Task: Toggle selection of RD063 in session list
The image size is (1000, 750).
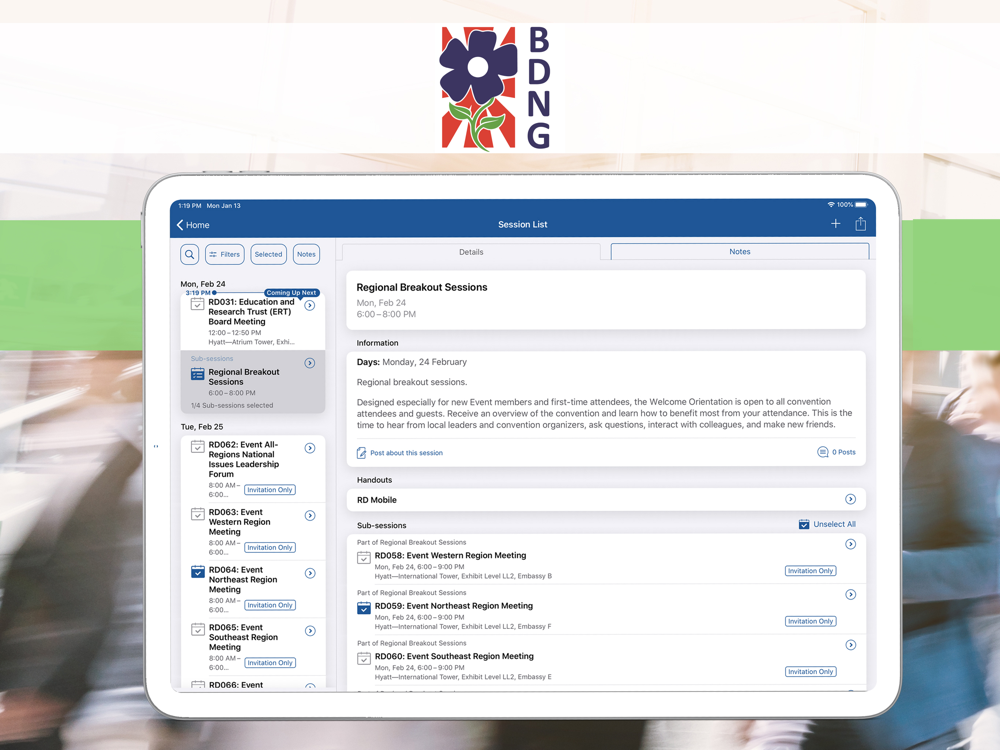Action: pos(198,514)
